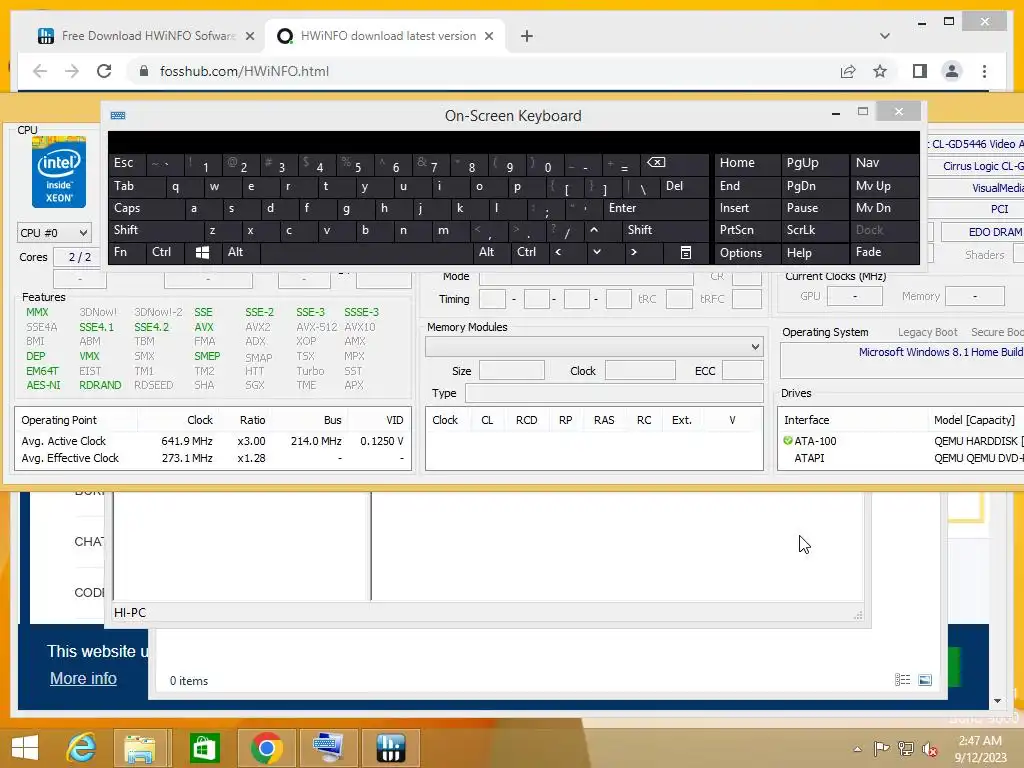
Task: Switch to HWiNFO download latest version tab
Action: (385, 36)
